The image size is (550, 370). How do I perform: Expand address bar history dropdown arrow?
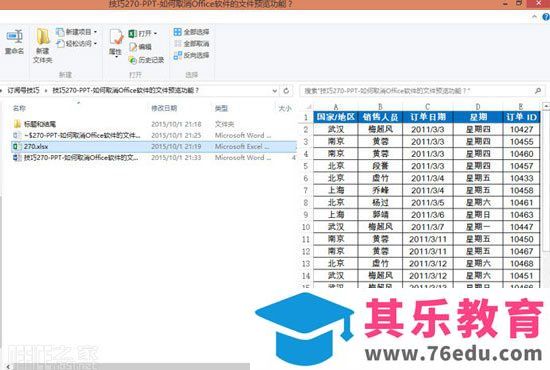click(275, 91)
